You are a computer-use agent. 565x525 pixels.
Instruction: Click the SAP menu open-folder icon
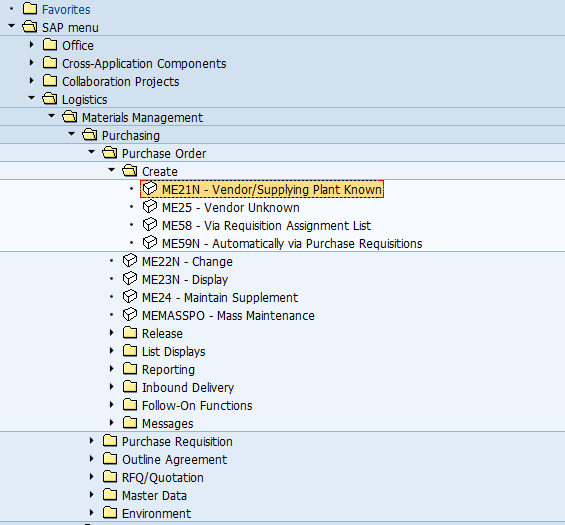(x=30, y=27)
